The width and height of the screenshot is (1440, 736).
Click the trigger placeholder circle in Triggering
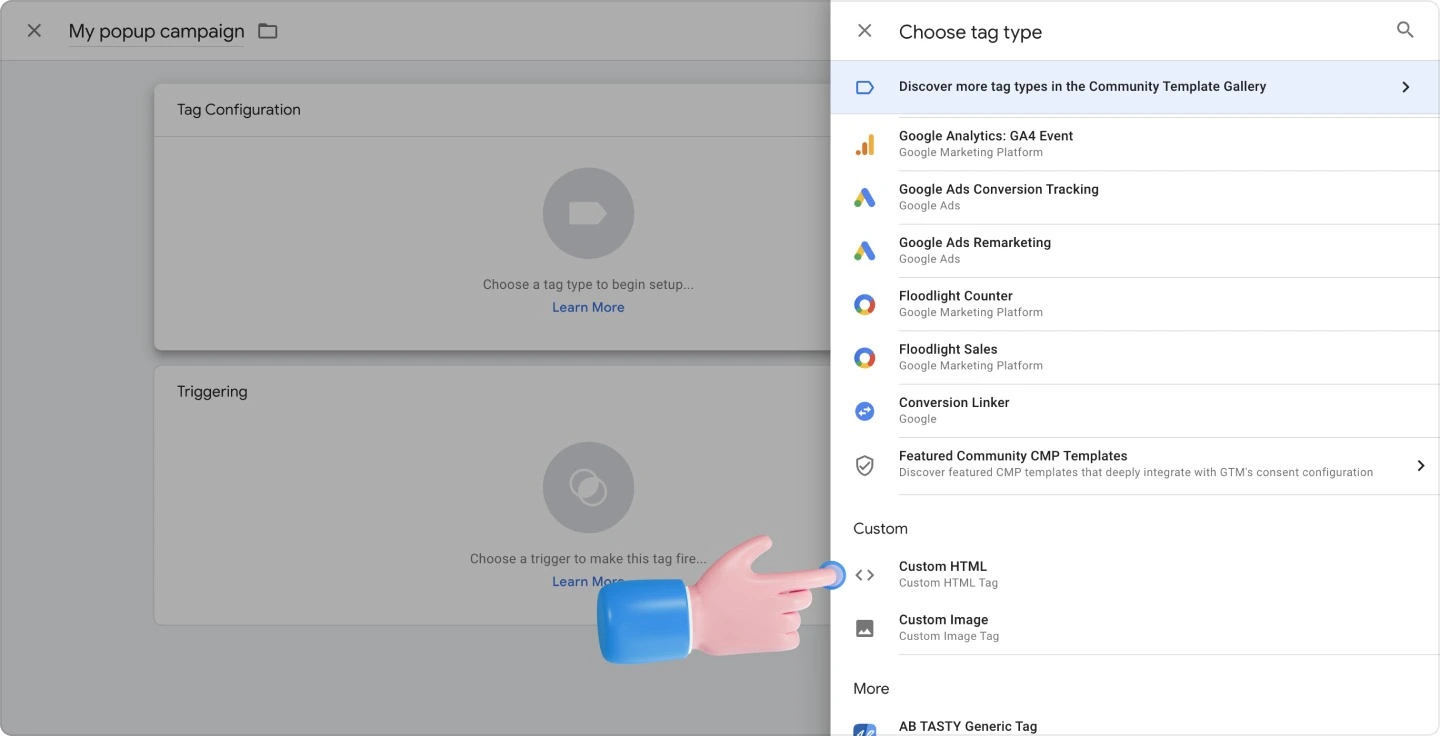tap(588, 487)
